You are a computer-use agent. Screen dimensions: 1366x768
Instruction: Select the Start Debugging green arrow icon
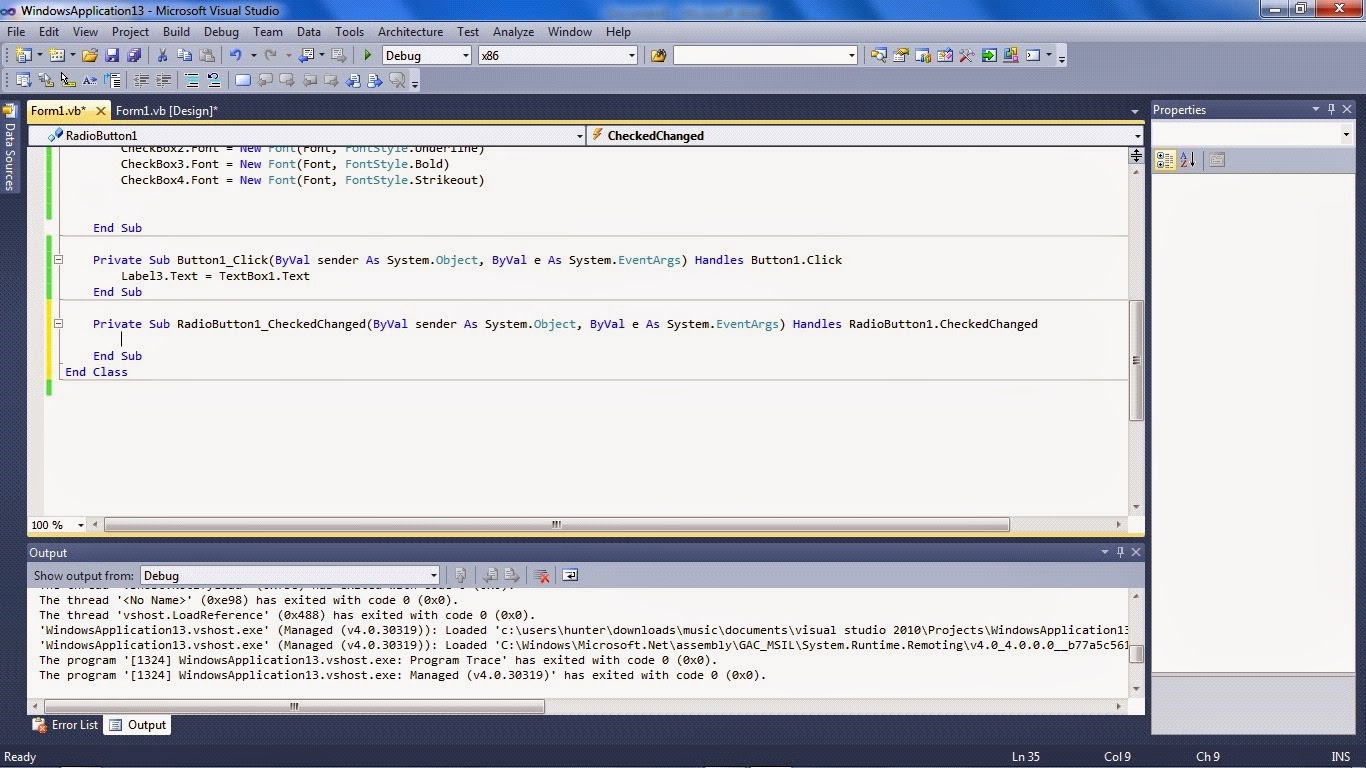[368, 55]
